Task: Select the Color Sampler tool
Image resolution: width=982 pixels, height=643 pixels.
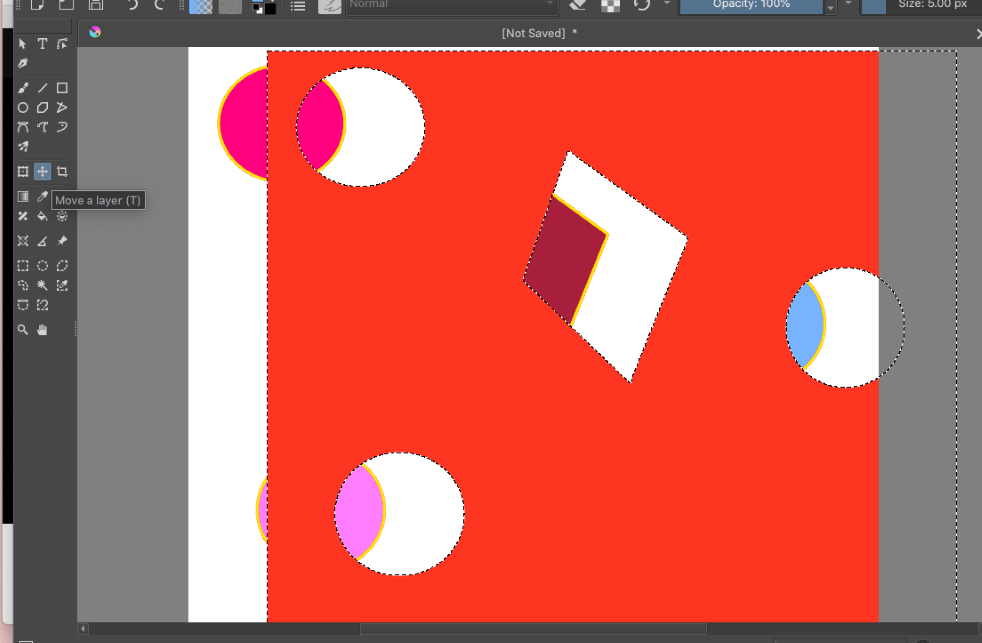Action: pos(42,196)
